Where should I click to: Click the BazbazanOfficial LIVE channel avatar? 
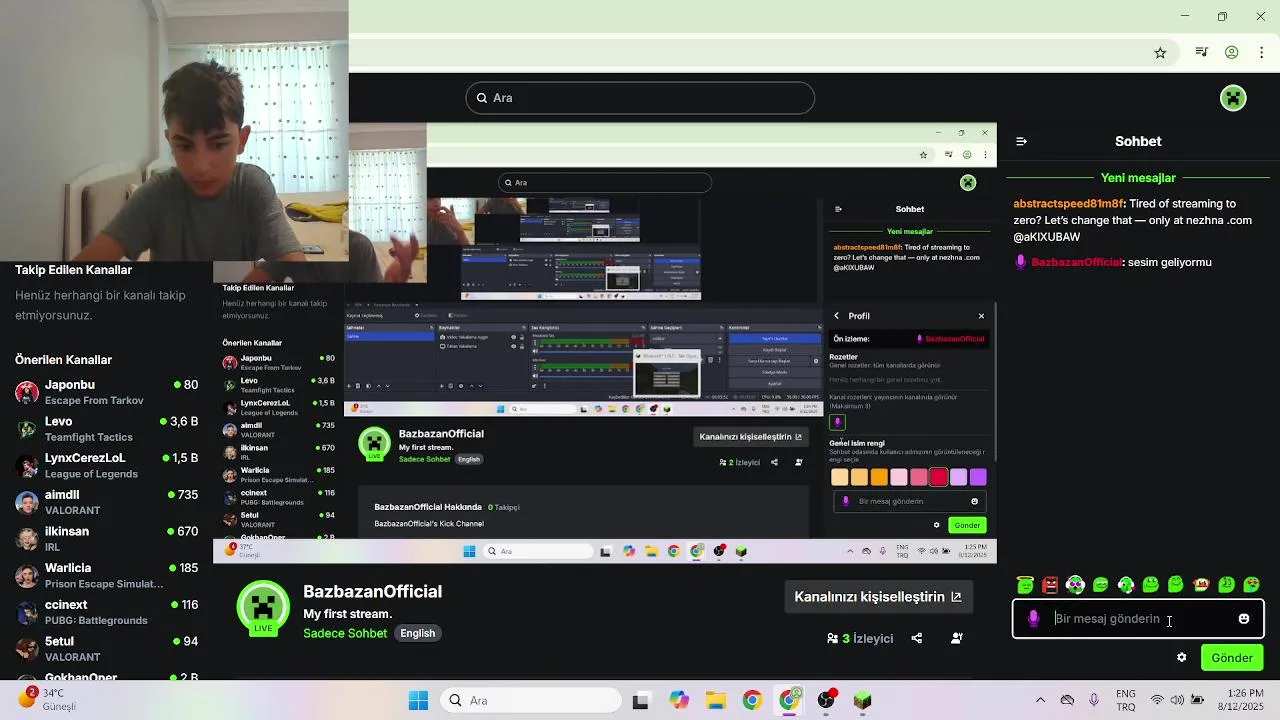coord(263,608)
